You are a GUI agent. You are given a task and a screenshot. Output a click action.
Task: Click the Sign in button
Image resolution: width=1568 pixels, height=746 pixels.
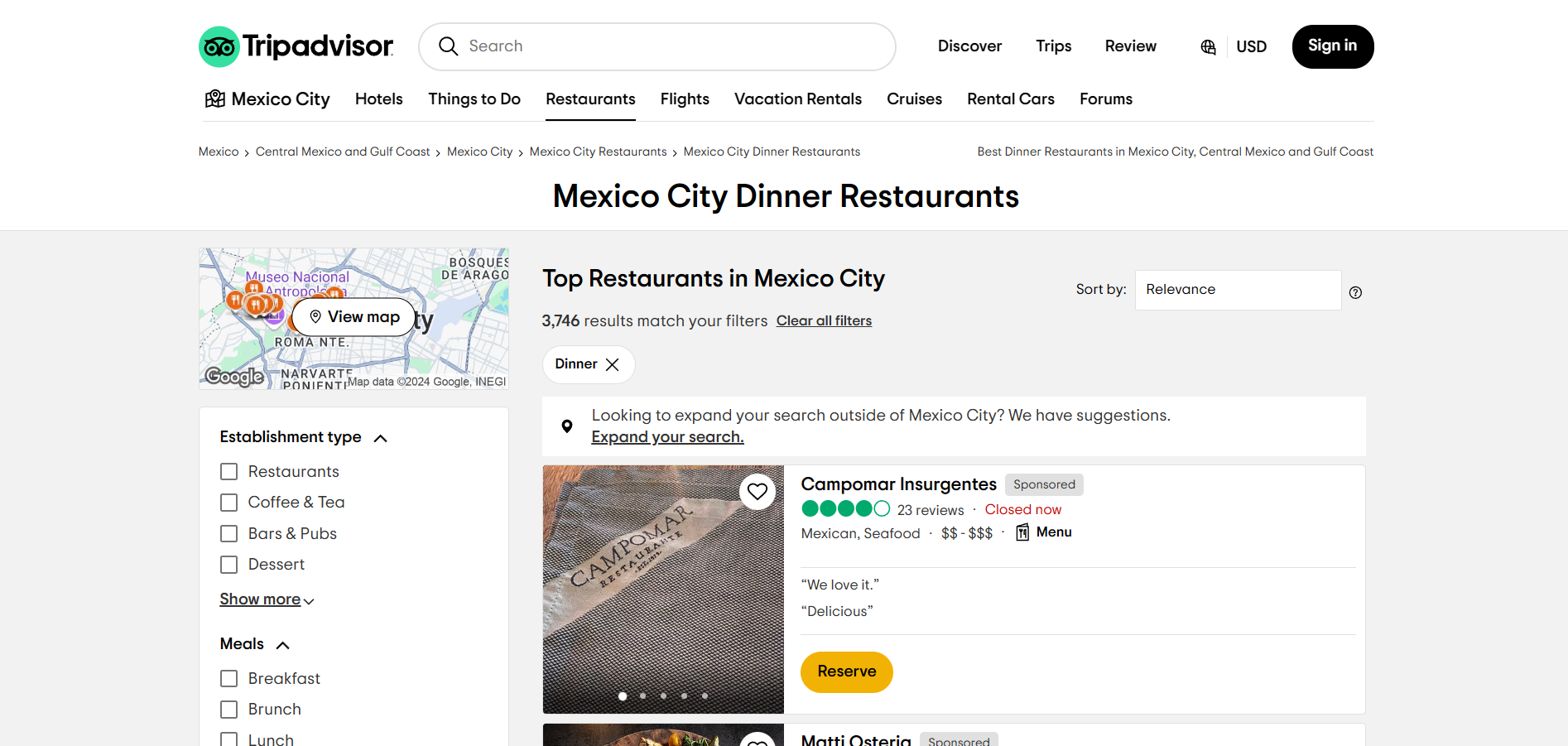1333,46
